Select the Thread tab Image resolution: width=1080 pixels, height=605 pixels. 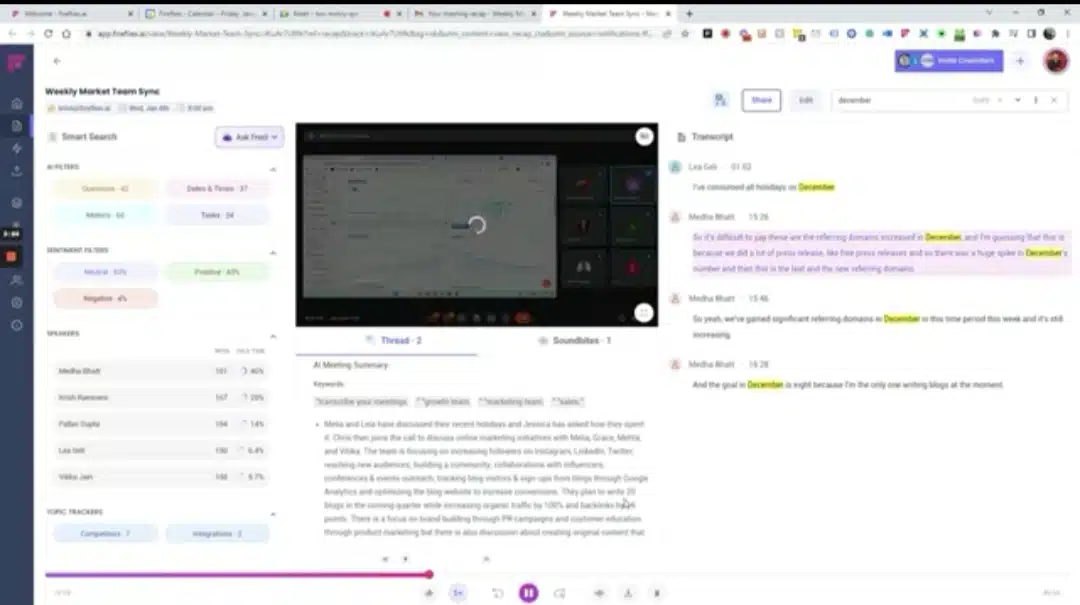(x=393, y=340)
